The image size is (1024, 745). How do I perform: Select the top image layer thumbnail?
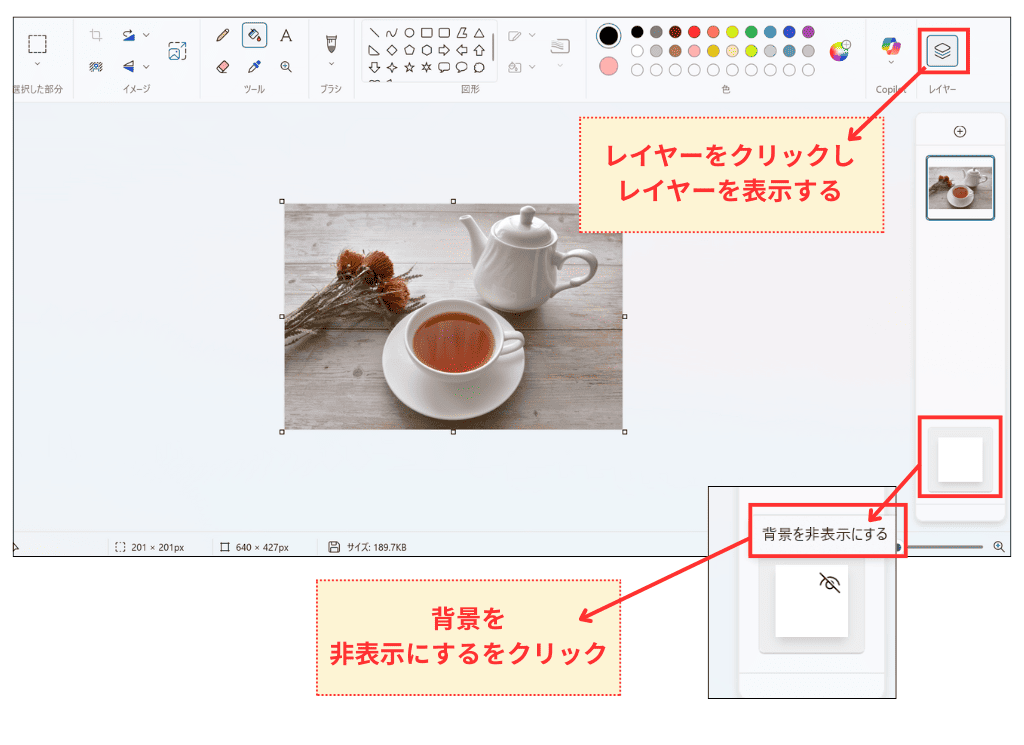[960, 188]
